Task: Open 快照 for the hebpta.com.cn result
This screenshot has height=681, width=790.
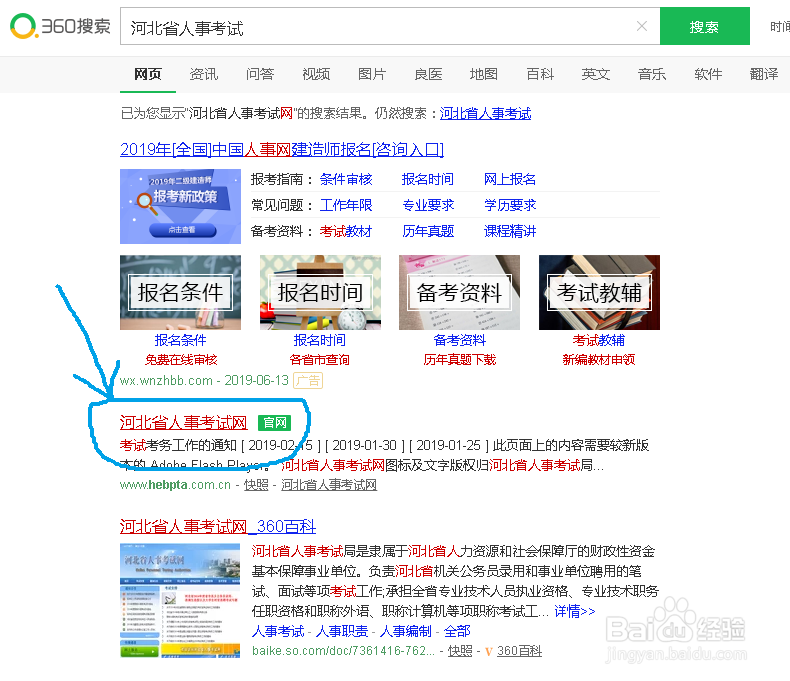Action: [x=256, y=485]
